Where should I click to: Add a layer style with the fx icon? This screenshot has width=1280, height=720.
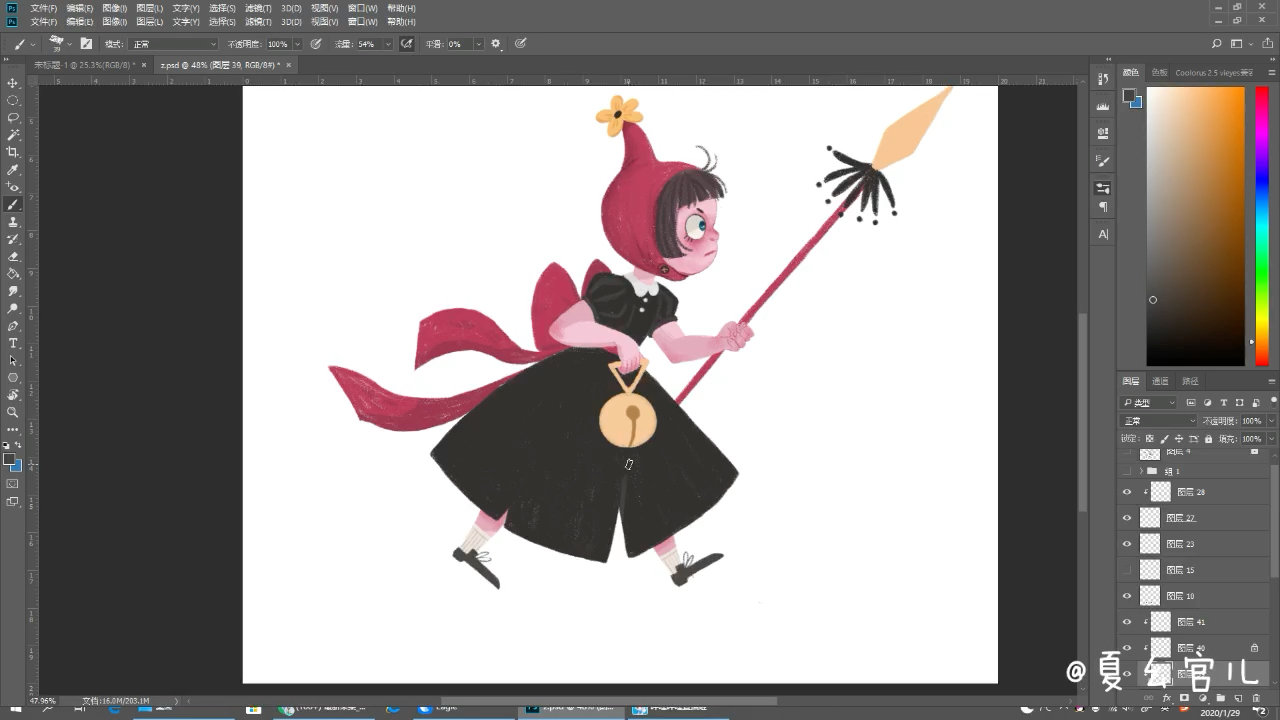coord(1167,698)
